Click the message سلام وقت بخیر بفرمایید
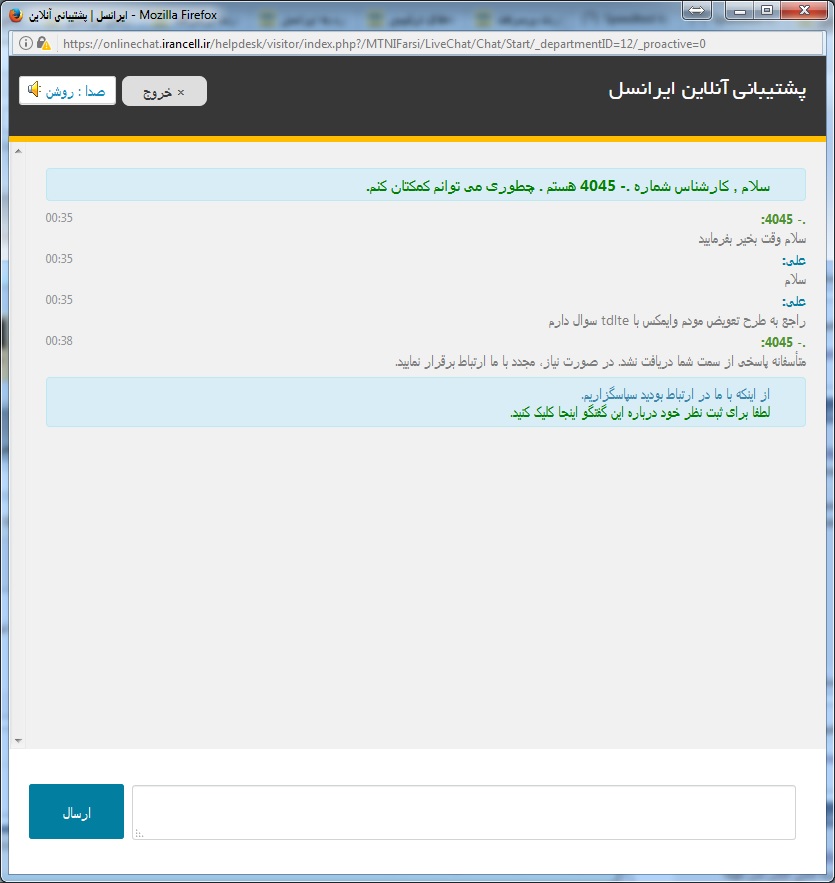 click(752, 239)
